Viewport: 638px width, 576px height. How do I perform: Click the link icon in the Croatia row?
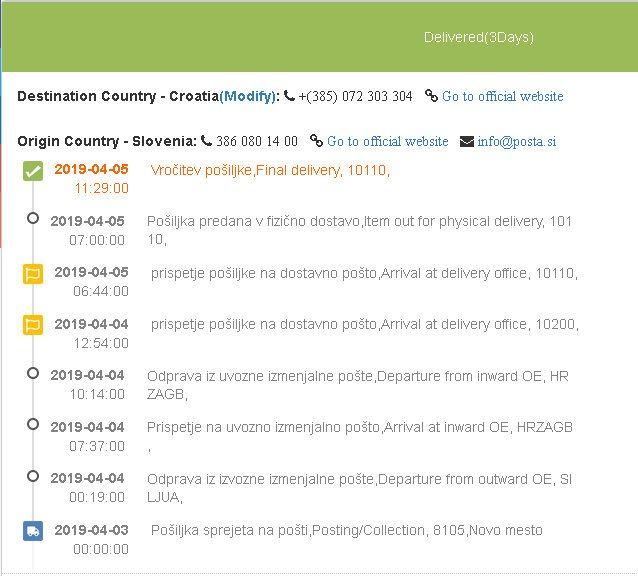pyautogui.click(x=431, y=97)
